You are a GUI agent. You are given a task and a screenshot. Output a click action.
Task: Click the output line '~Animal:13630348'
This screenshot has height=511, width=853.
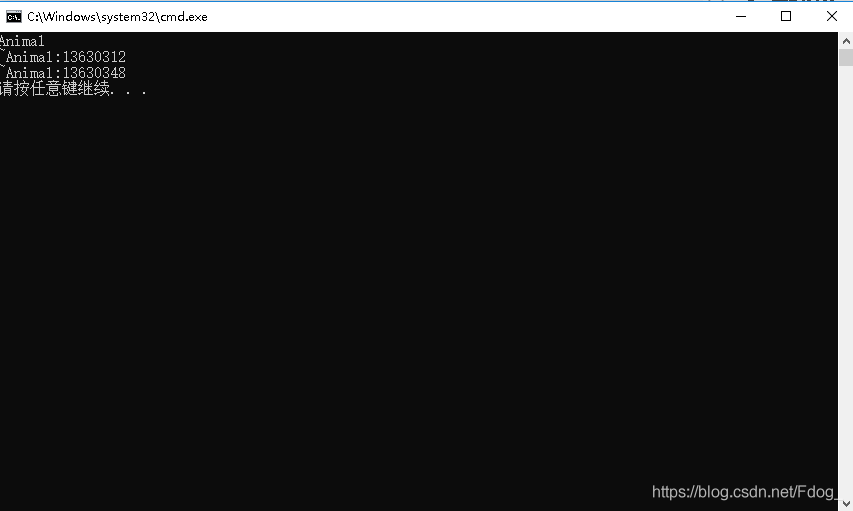click(63, 73)
